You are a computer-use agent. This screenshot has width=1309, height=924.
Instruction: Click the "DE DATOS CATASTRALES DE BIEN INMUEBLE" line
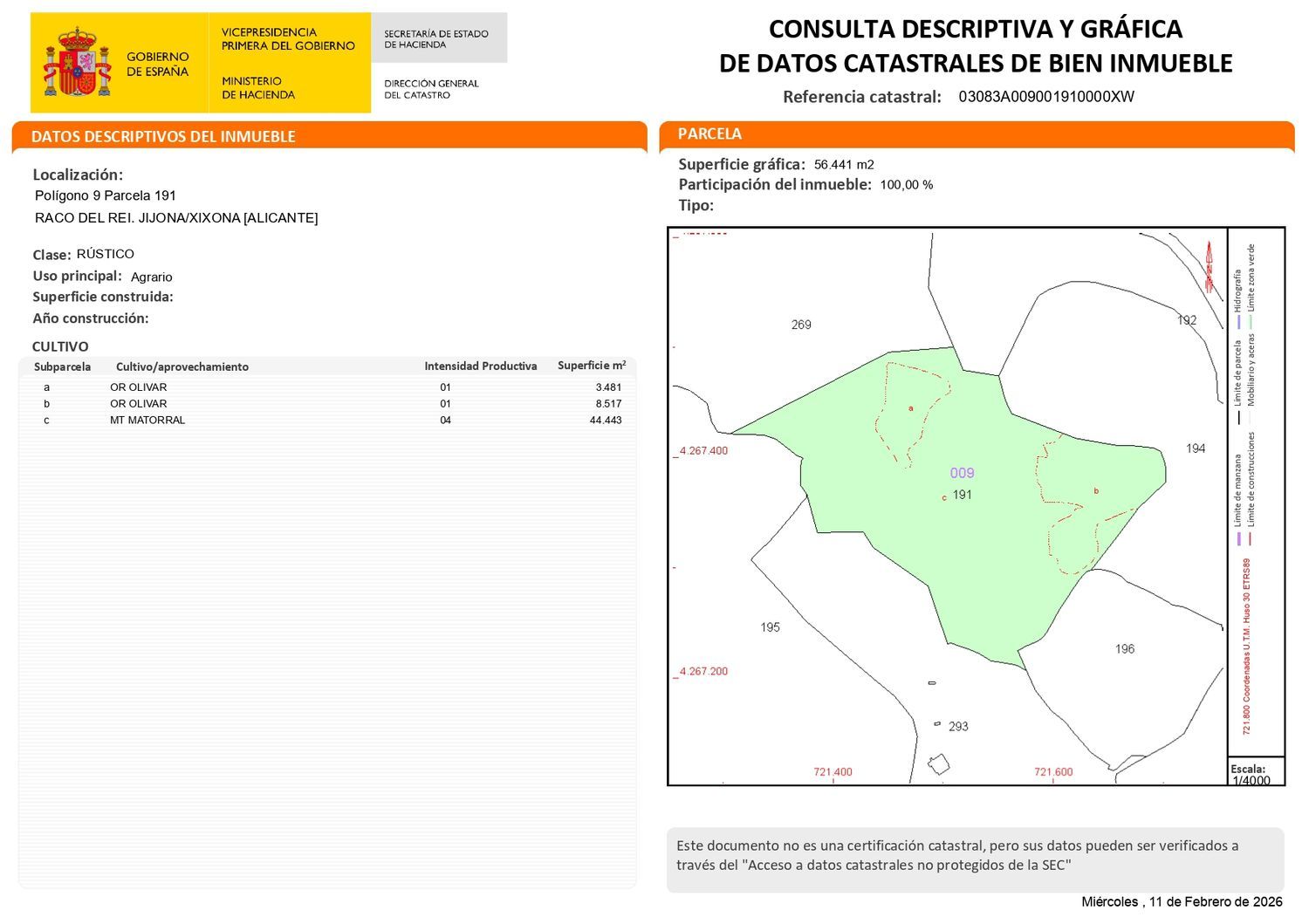click(976, 63)
